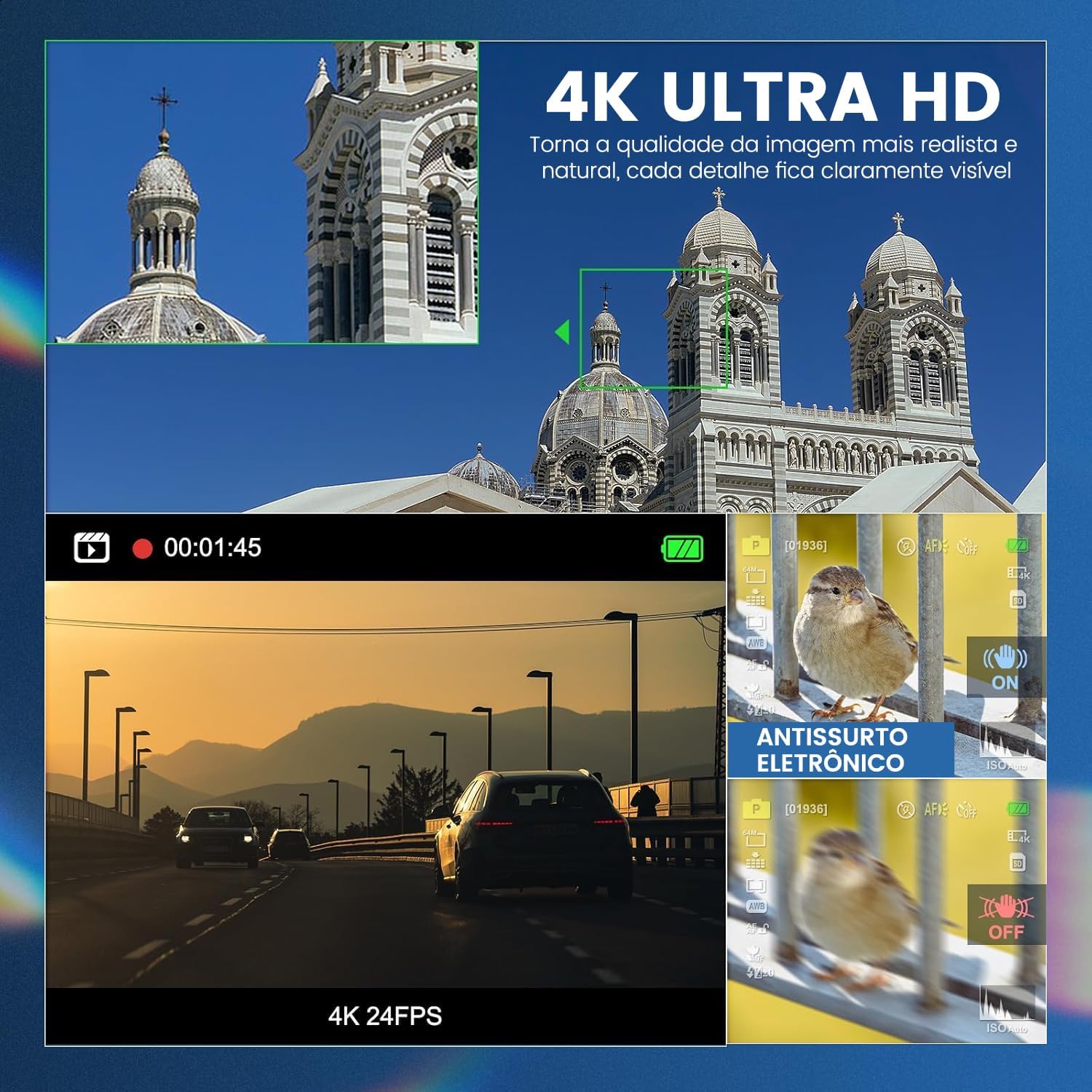Click the P camera mode icon in the blurry bird panel
The width and height of the screenshot is (1092, 1092).
click(x=756, y=809)
